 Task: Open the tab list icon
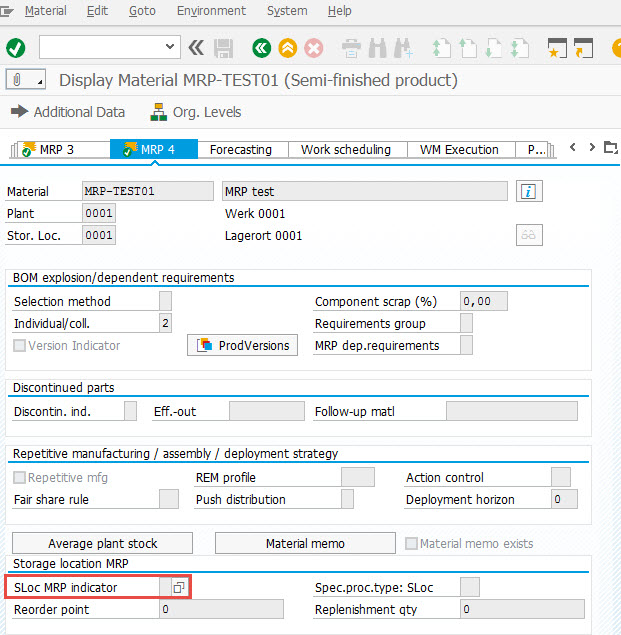pyautogui.click(x=610, y=147)
